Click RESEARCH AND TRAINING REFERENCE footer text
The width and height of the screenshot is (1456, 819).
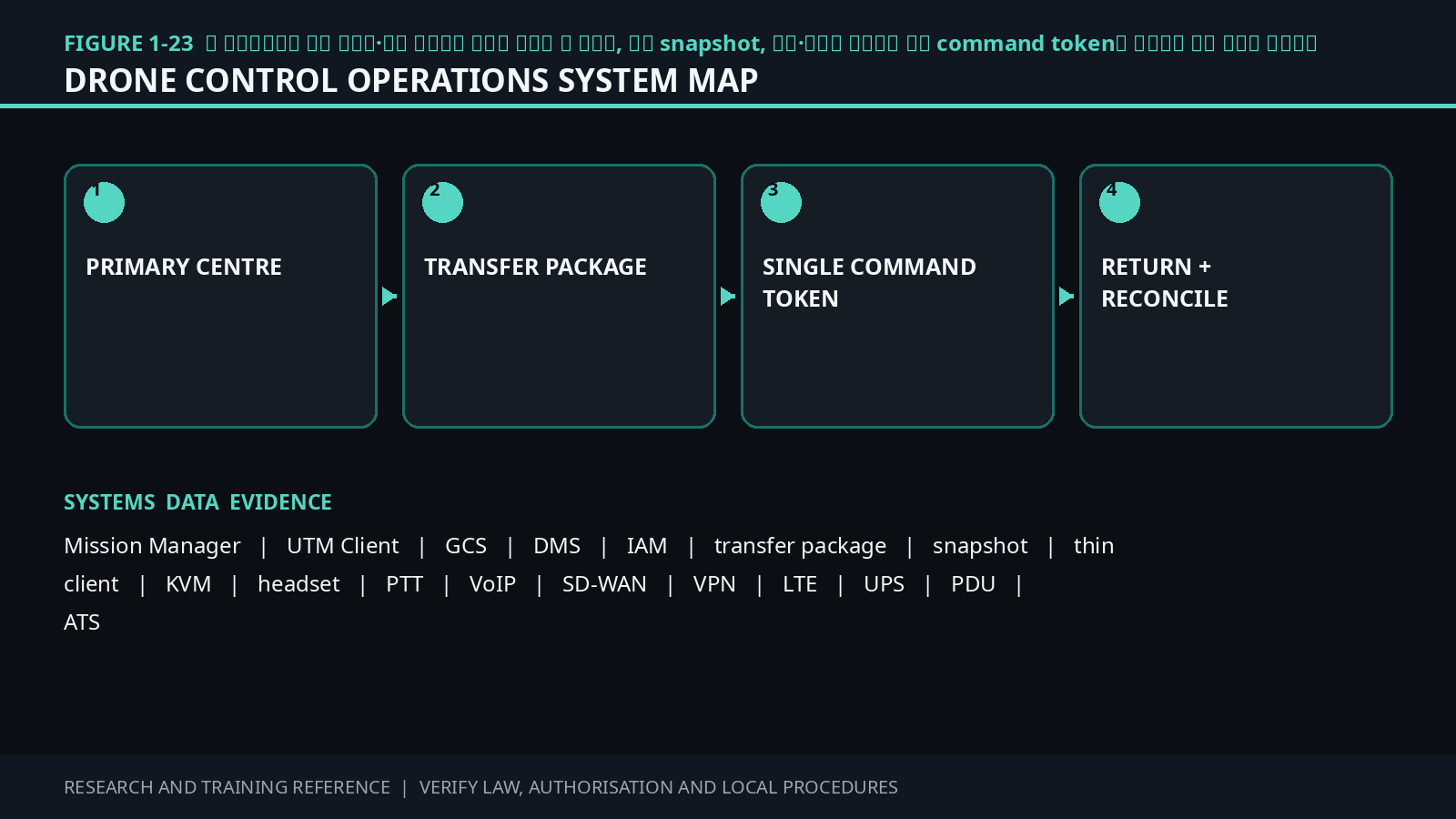tap(227, 787)
